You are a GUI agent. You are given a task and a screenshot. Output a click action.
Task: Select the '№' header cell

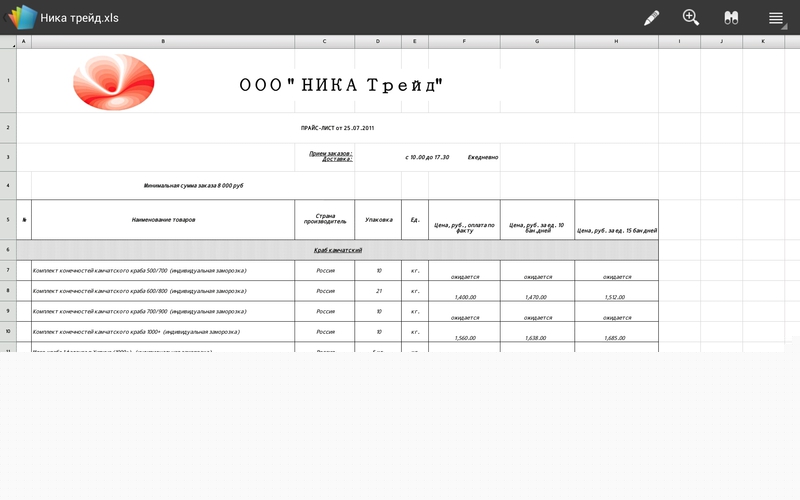tap(24, 220)
